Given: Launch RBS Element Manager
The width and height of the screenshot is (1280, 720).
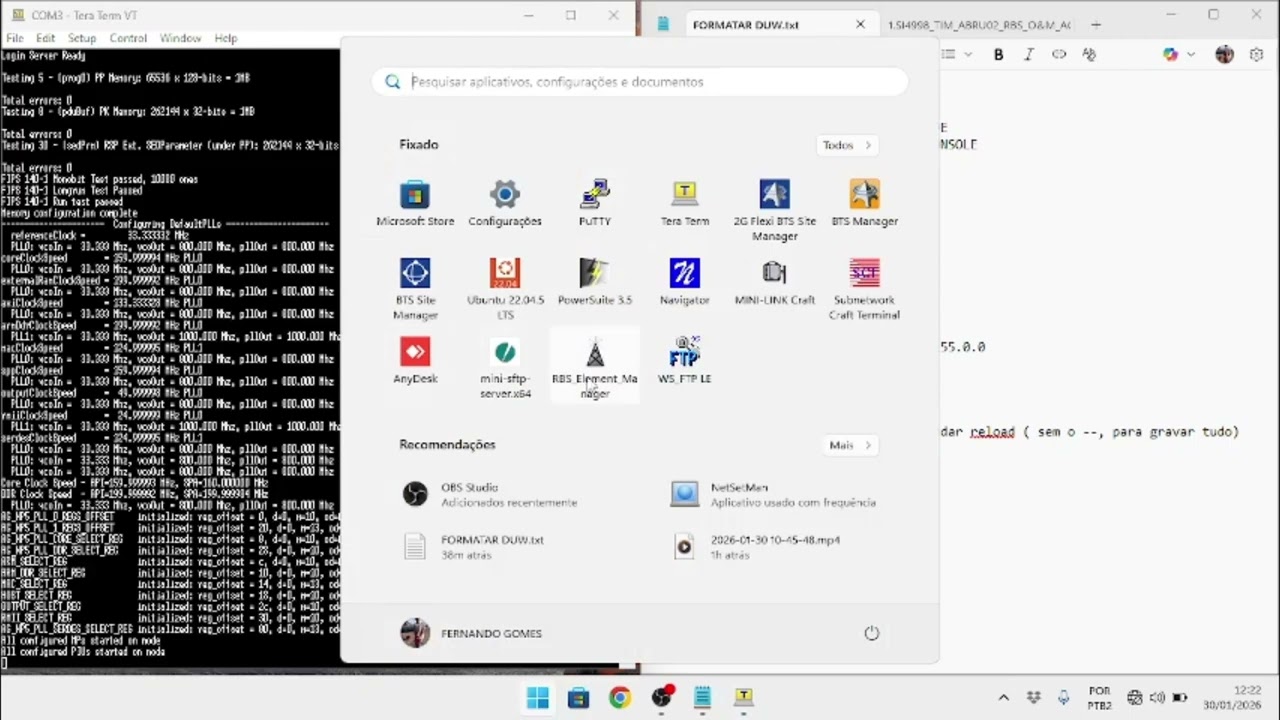Looking at the screenshot, I should pyautogui.click(x=595, y=368).
